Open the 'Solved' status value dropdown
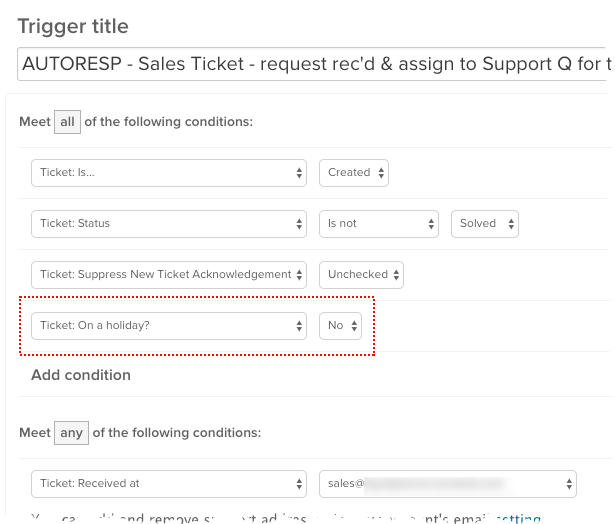 click(x=484, y=223)
